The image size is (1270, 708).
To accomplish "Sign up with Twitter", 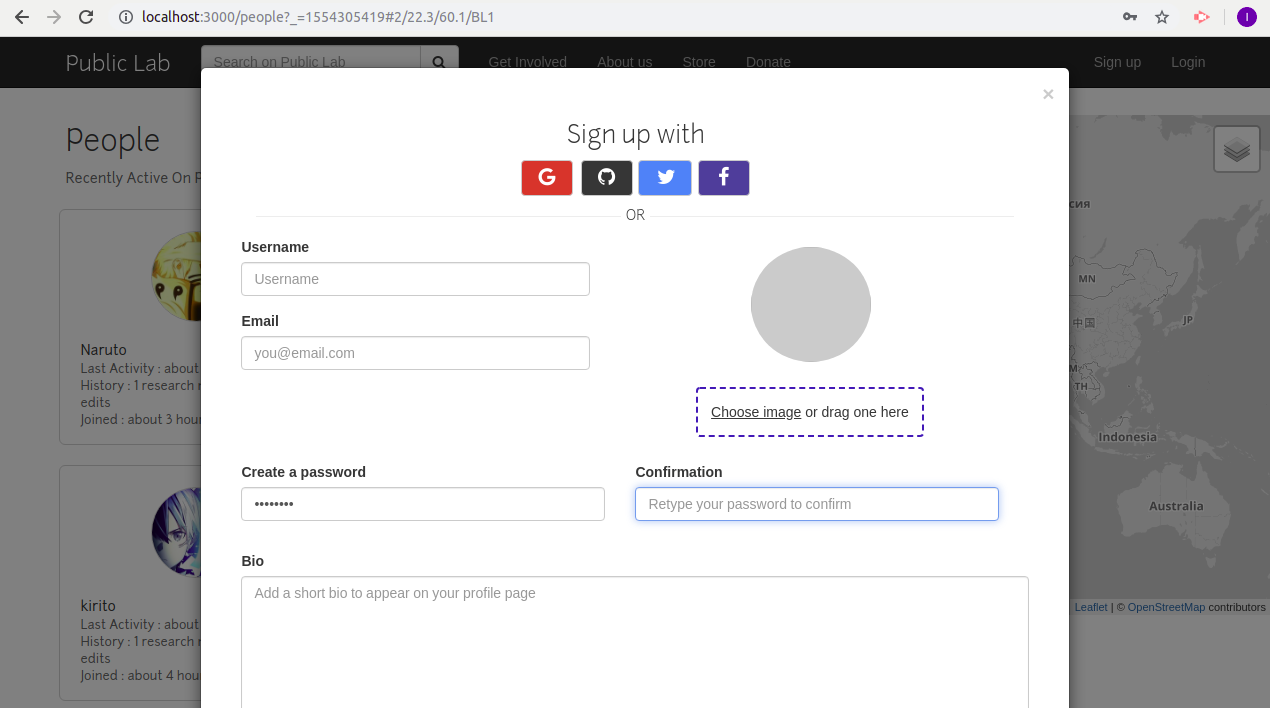I will click(x=664, y=177).
